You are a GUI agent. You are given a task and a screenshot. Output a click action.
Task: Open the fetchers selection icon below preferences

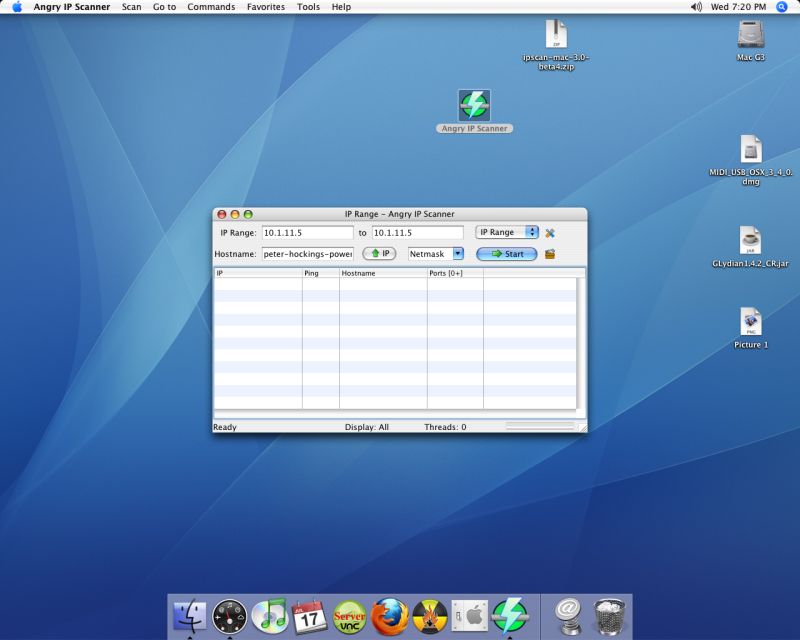point(549,254)
